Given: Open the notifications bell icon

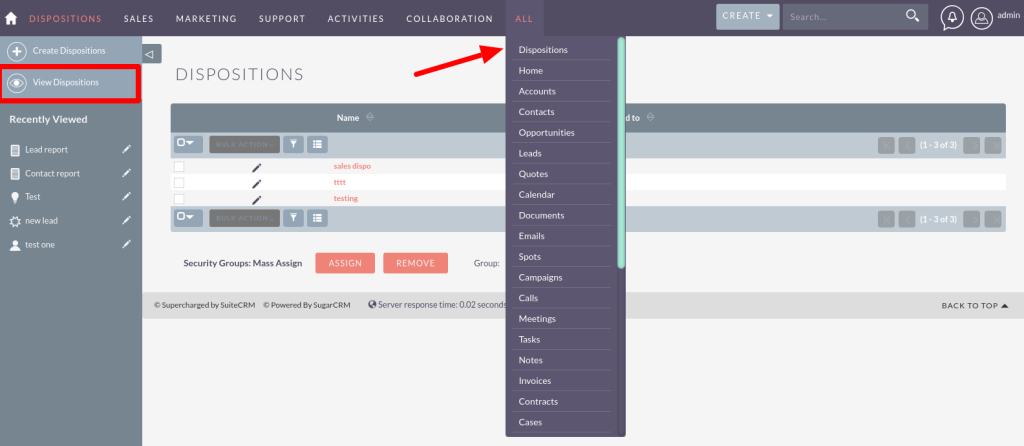Looking at the screenshot, I should pos(951,18).
